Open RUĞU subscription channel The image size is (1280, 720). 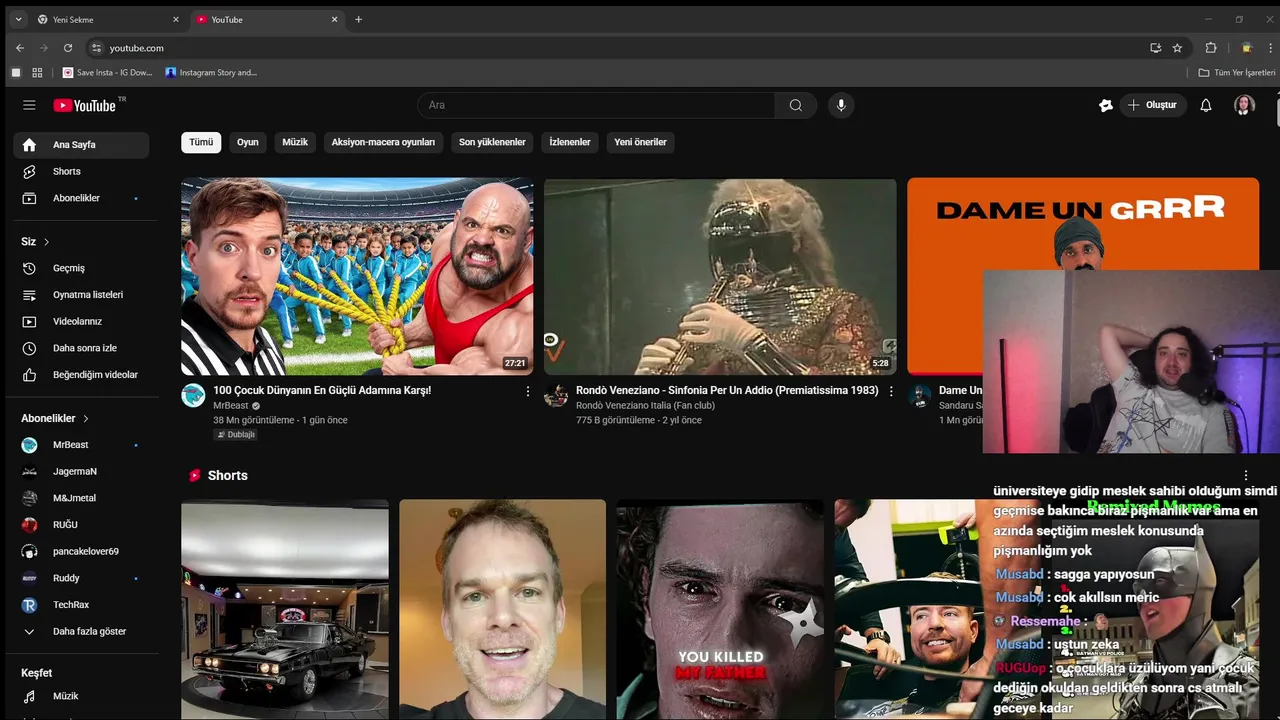pyautogui.click(x=81, y=525)
